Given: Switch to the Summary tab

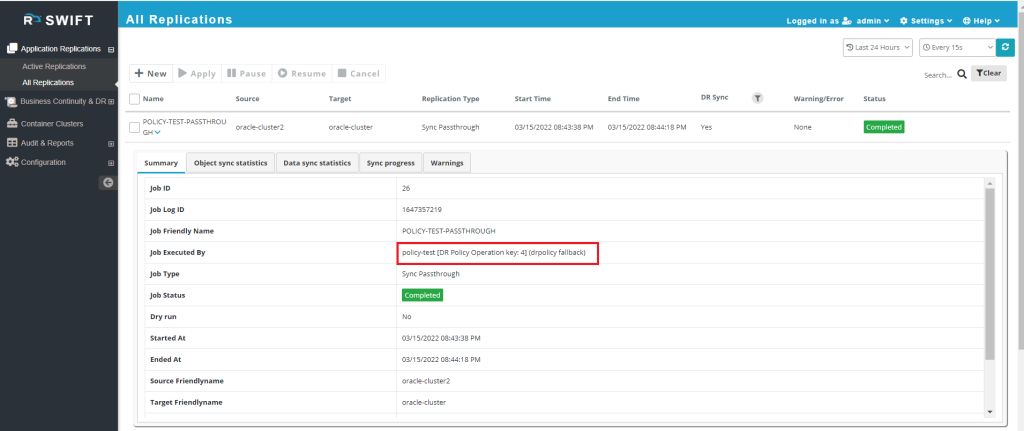Looking at the screenshot, I should pos(161,163).
